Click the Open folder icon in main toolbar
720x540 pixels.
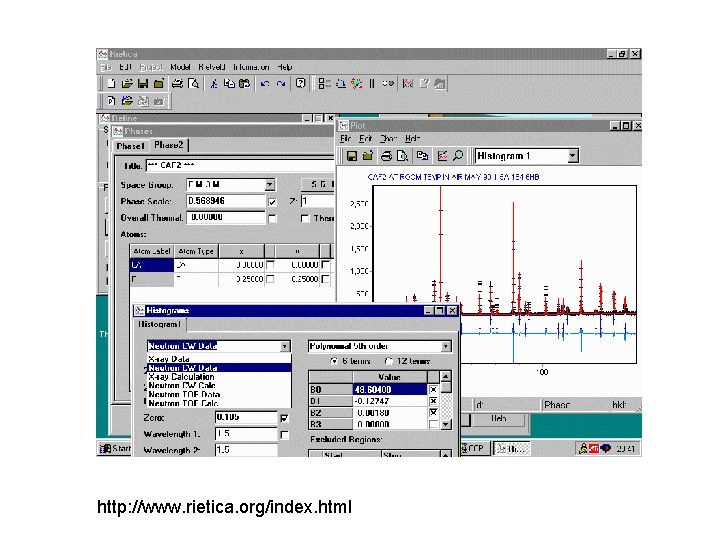[x=127, y=84]
